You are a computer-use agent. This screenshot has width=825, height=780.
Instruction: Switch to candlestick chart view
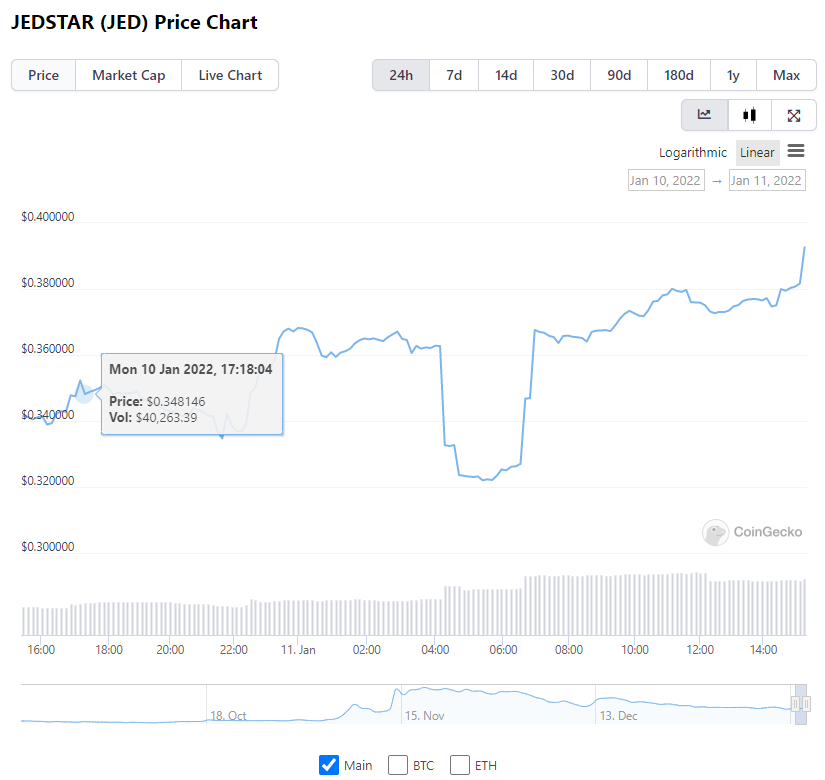pyautogui.click(x=748, y=115)
